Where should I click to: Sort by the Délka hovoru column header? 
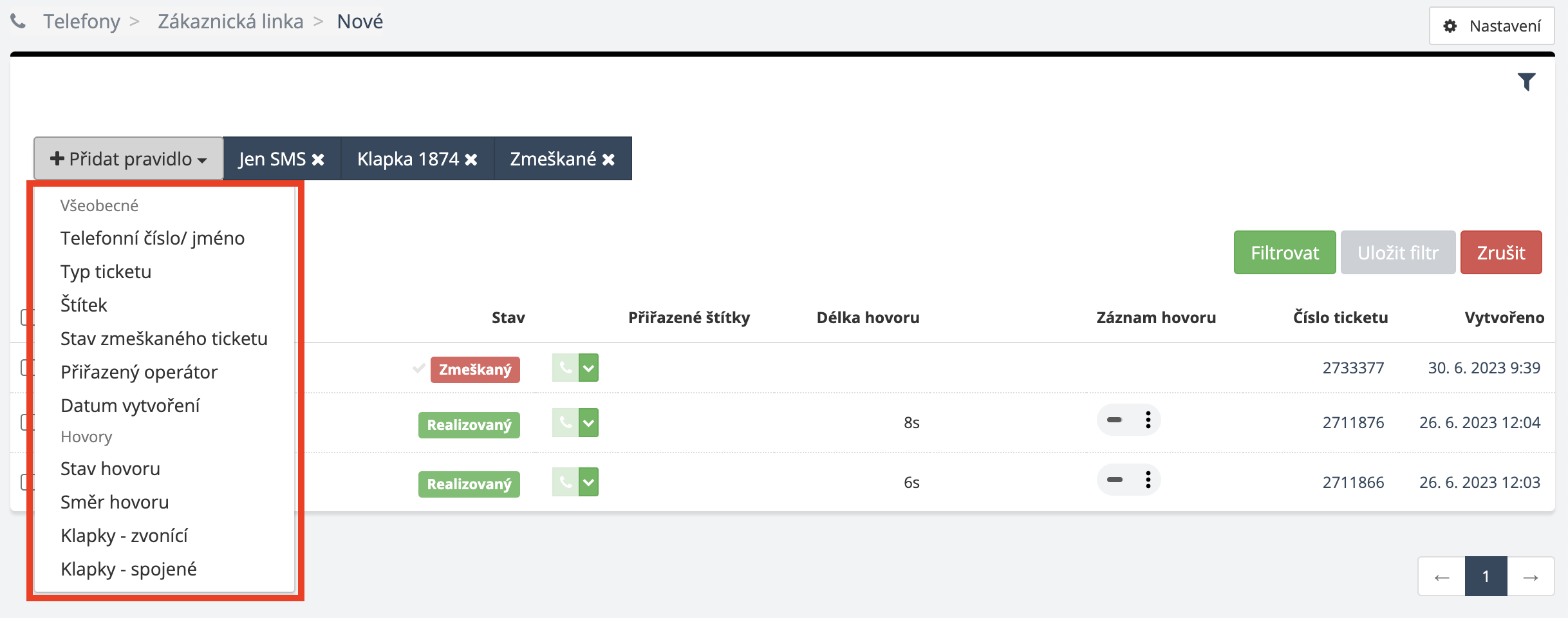(868, 317)
